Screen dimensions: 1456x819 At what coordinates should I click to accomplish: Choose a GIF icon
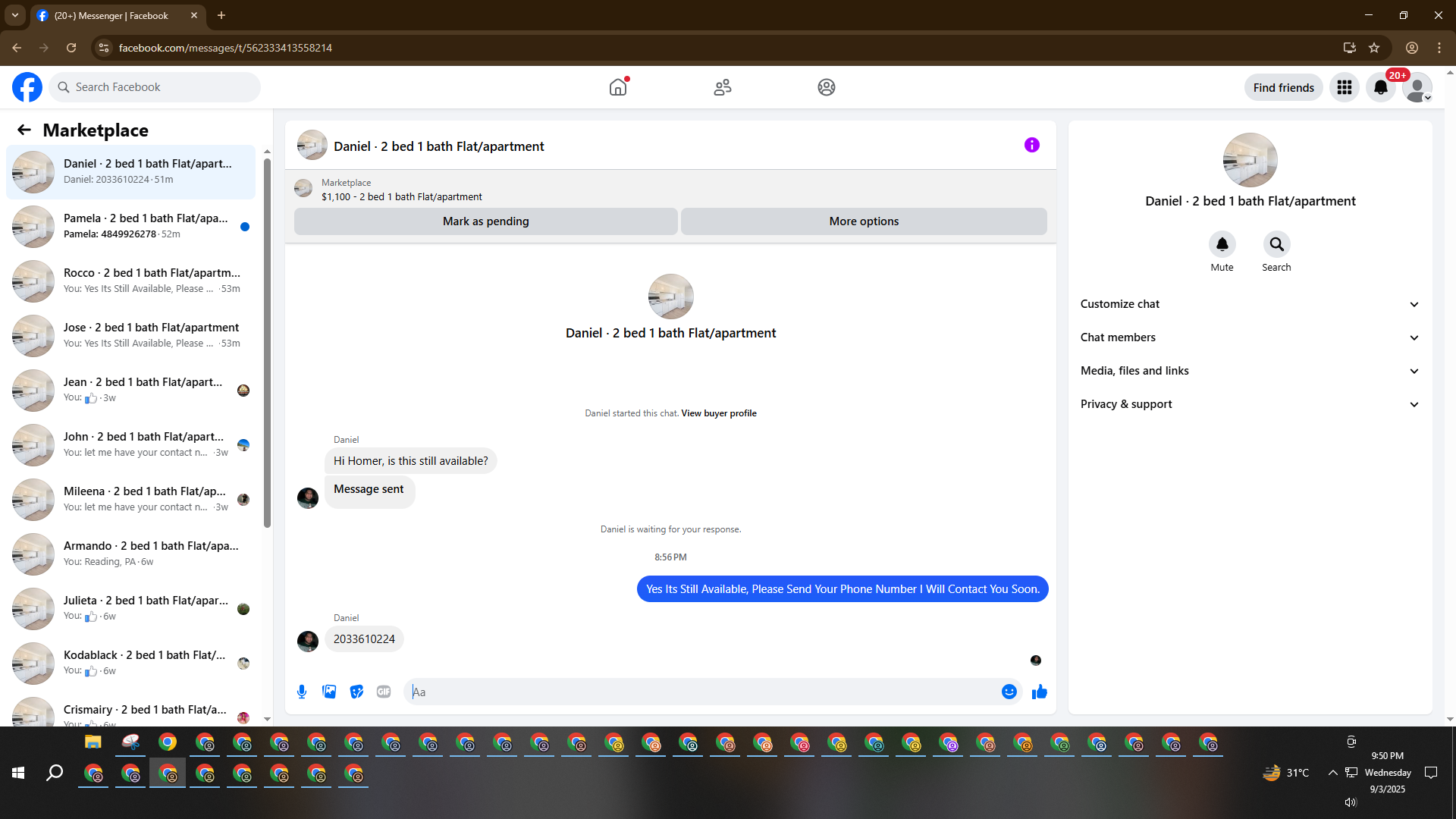coord(384,692)
